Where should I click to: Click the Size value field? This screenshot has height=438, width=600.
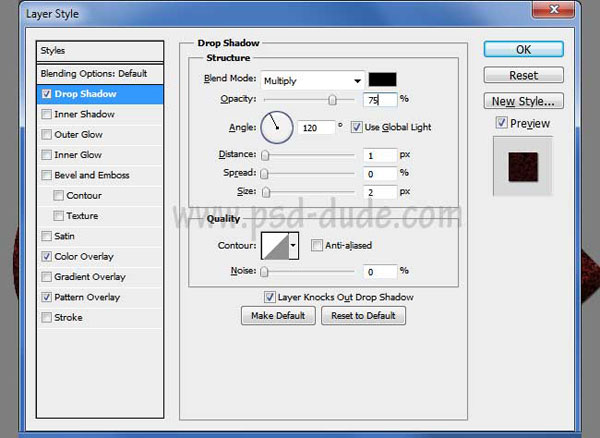(380, 192)
